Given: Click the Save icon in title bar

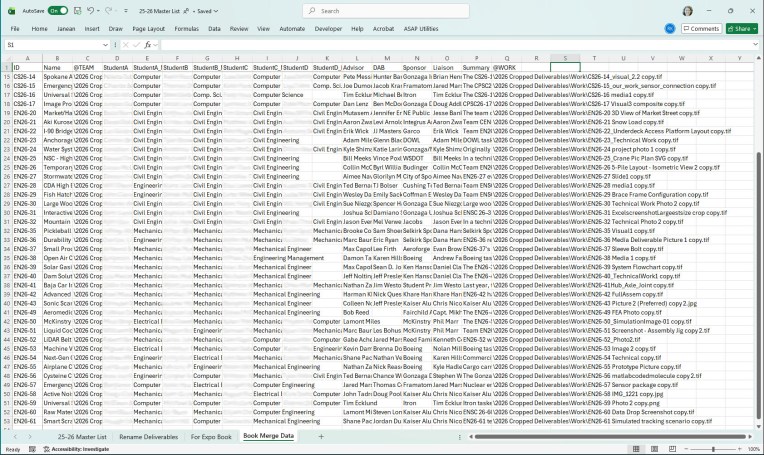Looking at the screenshot, I should click(76, 11).
